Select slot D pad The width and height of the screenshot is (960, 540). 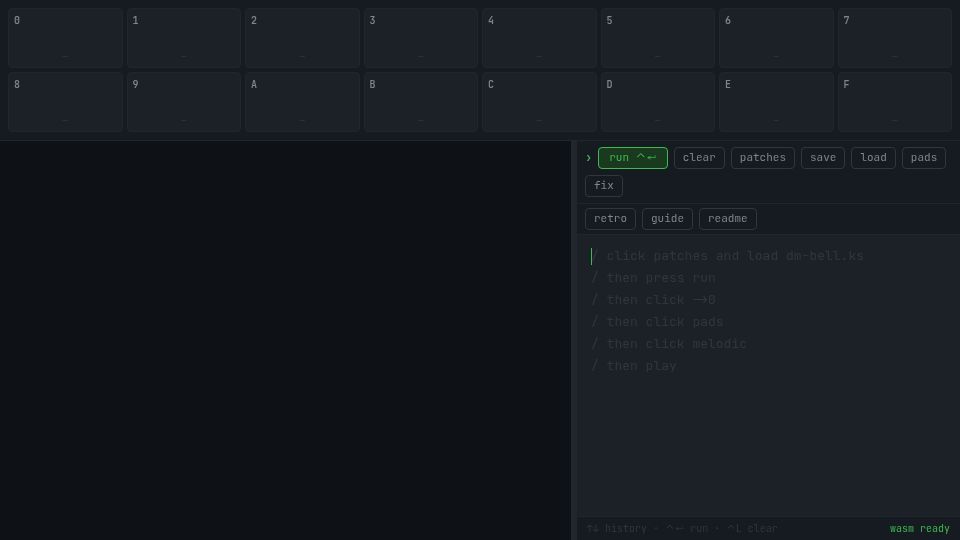(x=658, y=102)
